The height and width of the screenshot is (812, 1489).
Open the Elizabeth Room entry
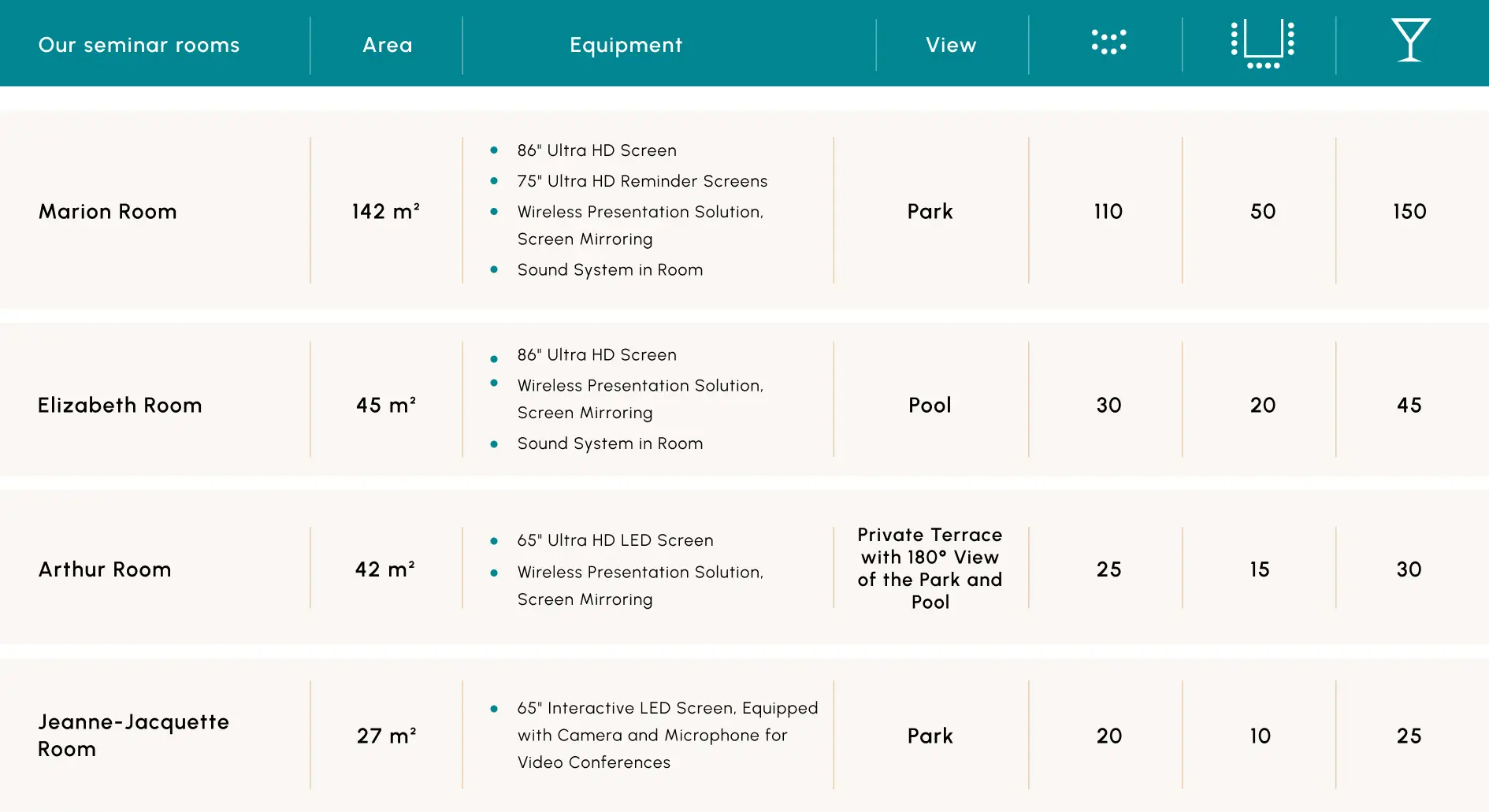120,405
